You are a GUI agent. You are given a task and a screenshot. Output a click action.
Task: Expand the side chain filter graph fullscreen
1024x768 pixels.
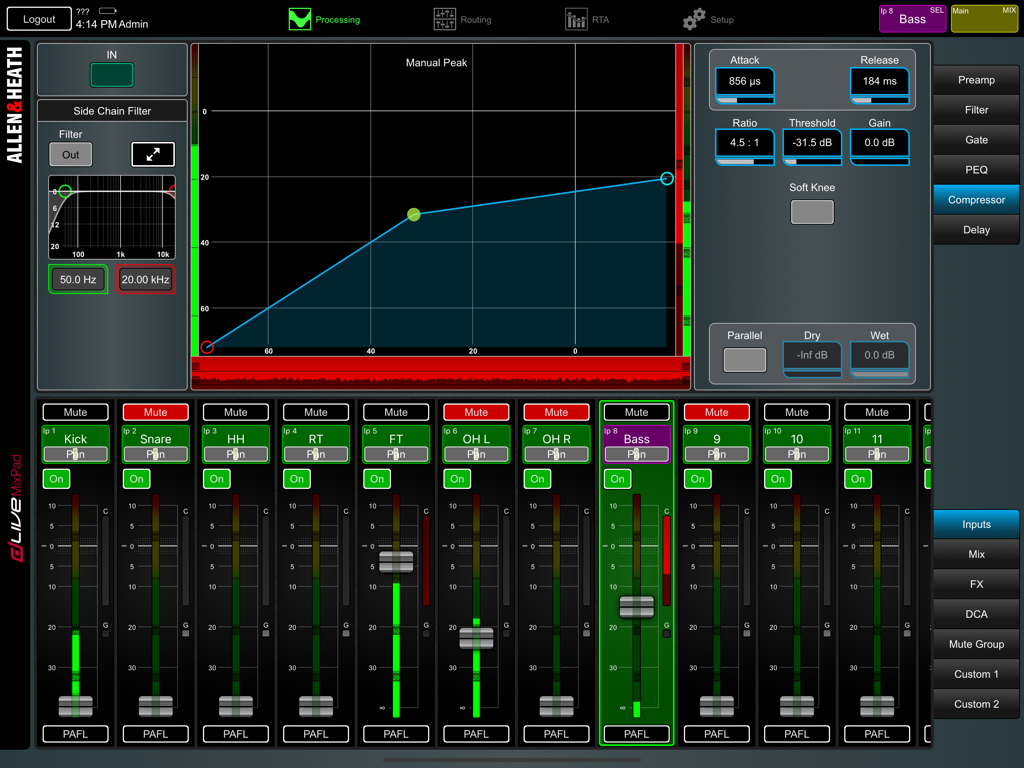tap(152, 154)
